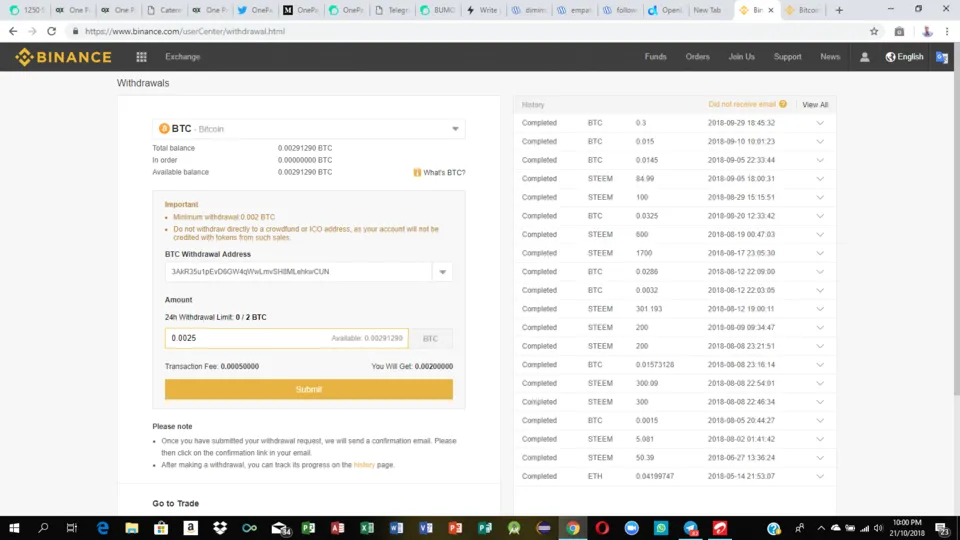Image resolution: width=960 pixels, height=540 pixels.
Task: Expand the BTC 0.0032 history row
Action: pyautogui.click(x=820, y=290)
